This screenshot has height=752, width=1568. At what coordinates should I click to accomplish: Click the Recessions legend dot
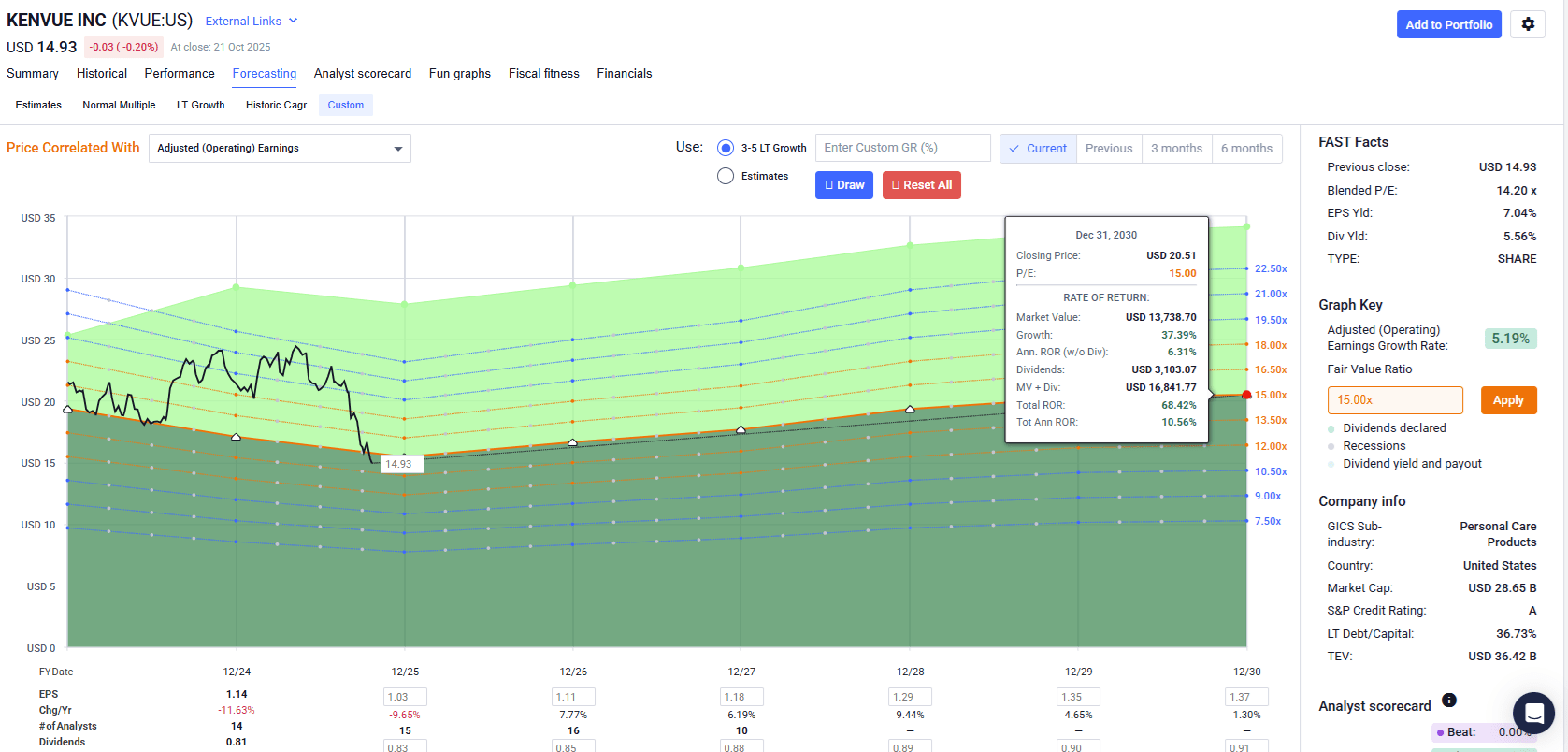(x=1331, y=446)
